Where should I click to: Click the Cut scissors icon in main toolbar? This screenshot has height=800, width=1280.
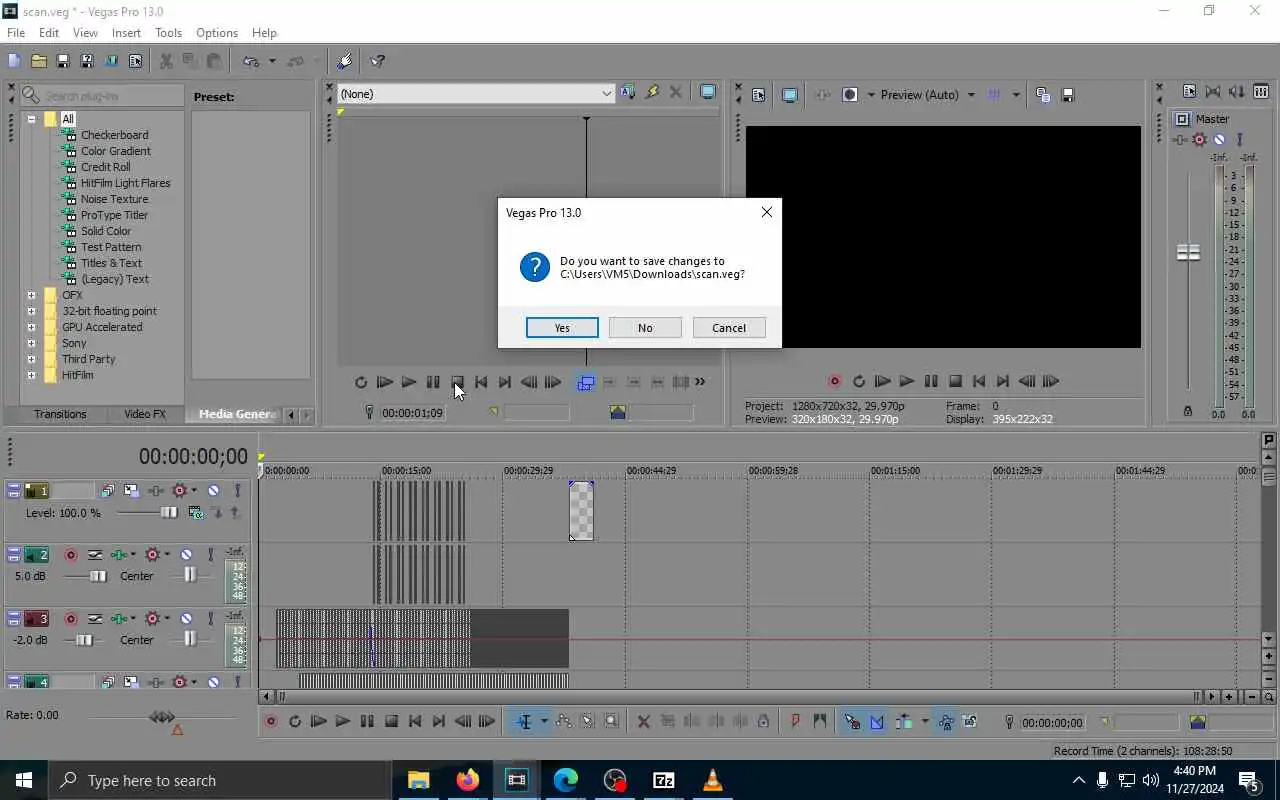coord(166,61)
